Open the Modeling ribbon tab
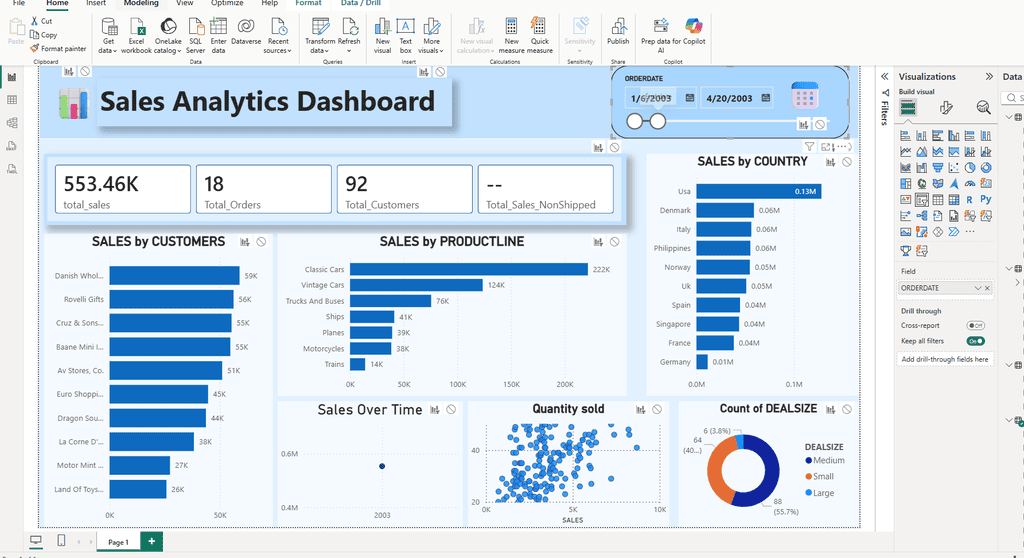This screenshot has height=558, width=1024. (x=141, y=3)
